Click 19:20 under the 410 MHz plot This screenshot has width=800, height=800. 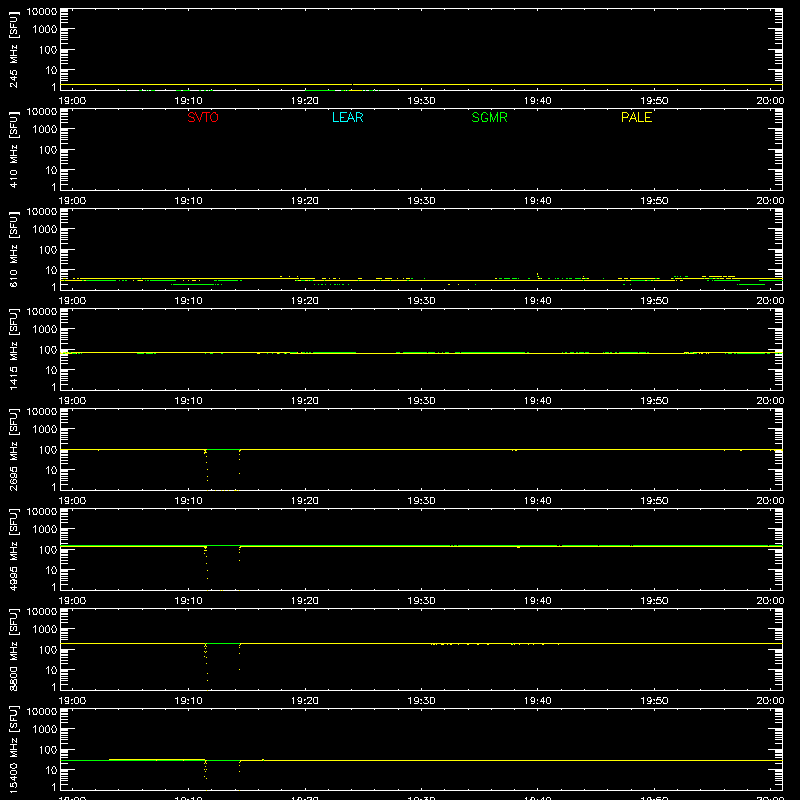coord(305,201)
